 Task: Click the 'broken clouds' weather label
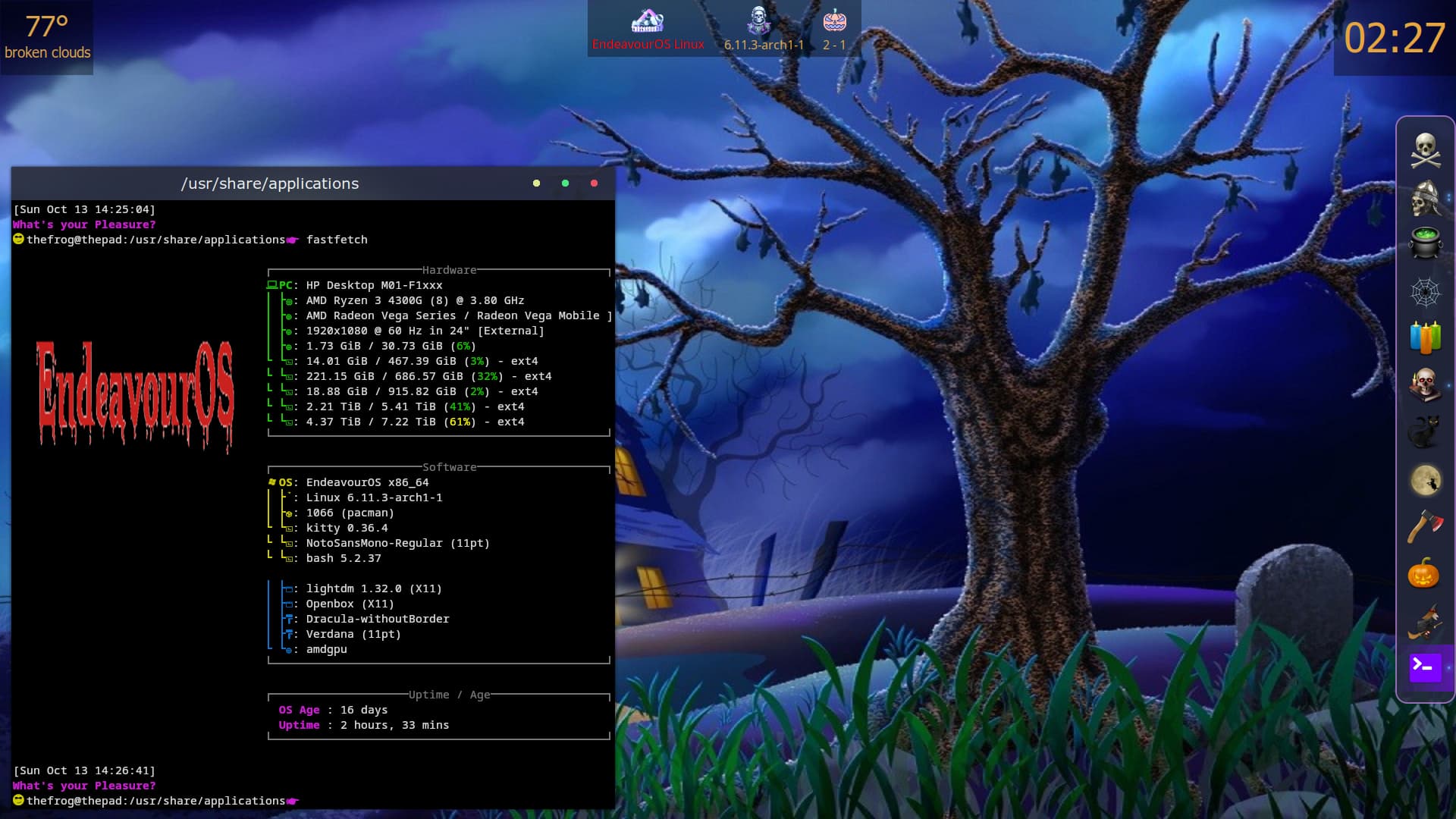47,52
